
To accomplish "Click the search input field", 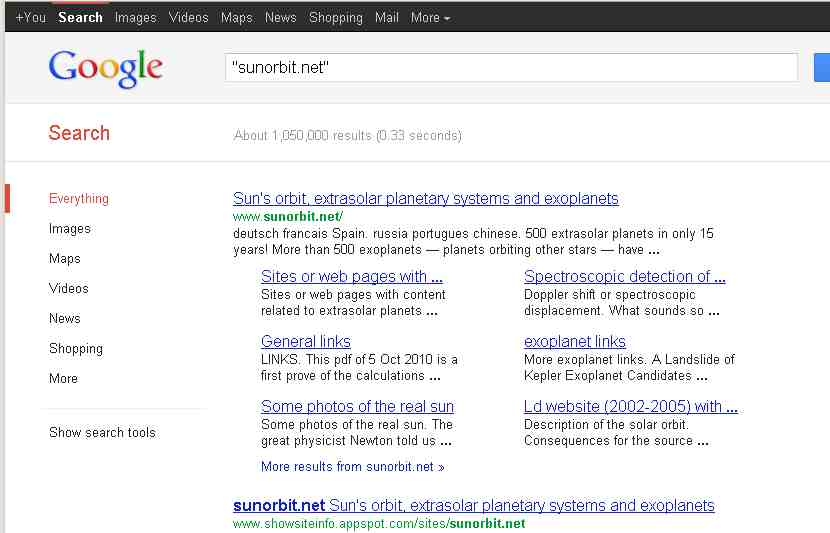I will tap(510, 68).
